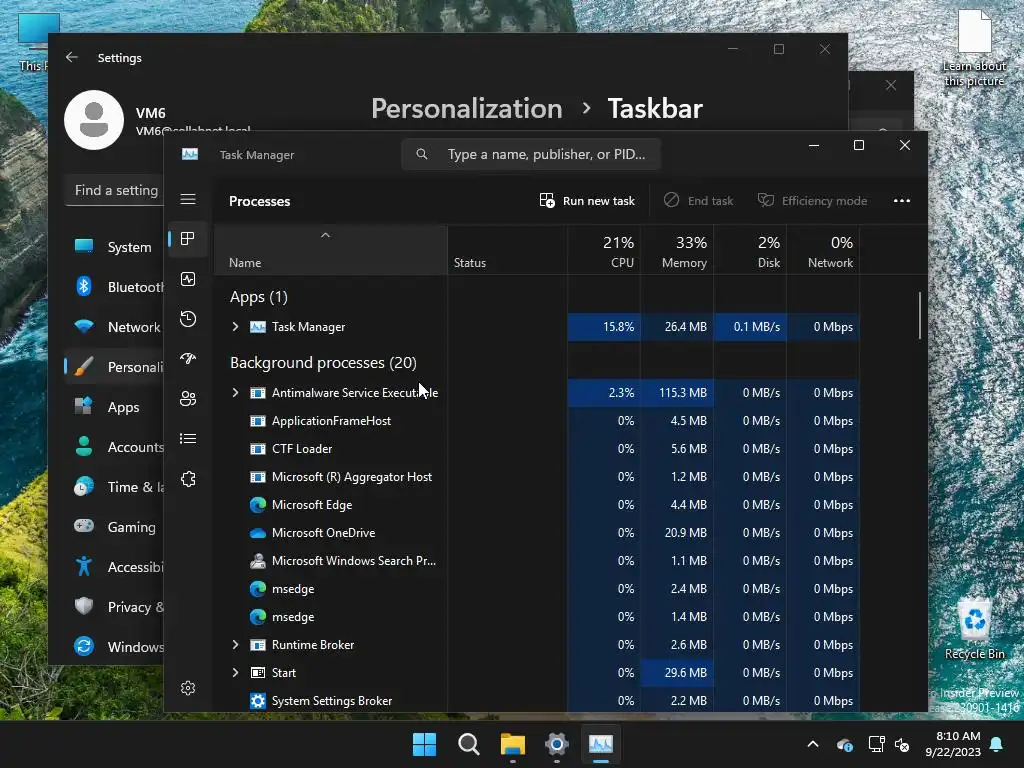1024x768 pixels.
Task: Click the Personalization breadcrumb in Settings
Action: [466, 108]
